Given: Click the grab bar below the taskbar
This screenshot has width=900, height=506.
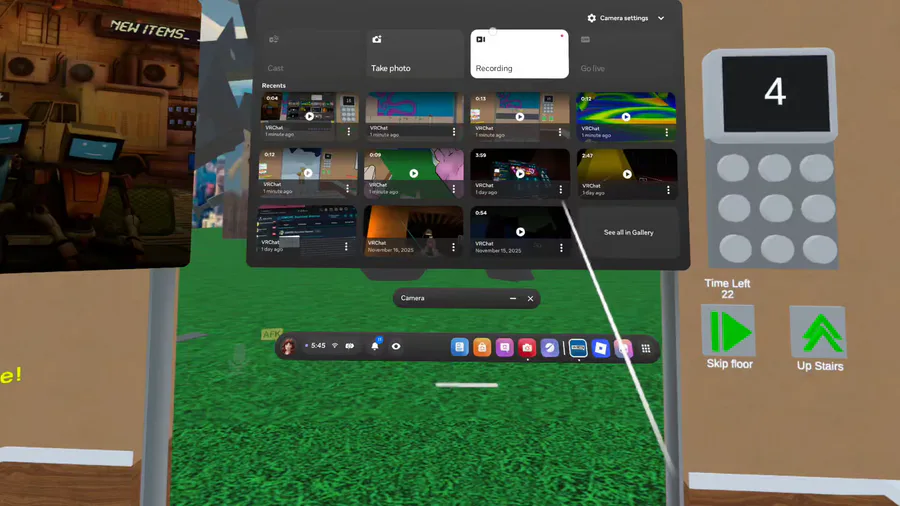Looking at the screenshot, I should (x=466, y=385).
